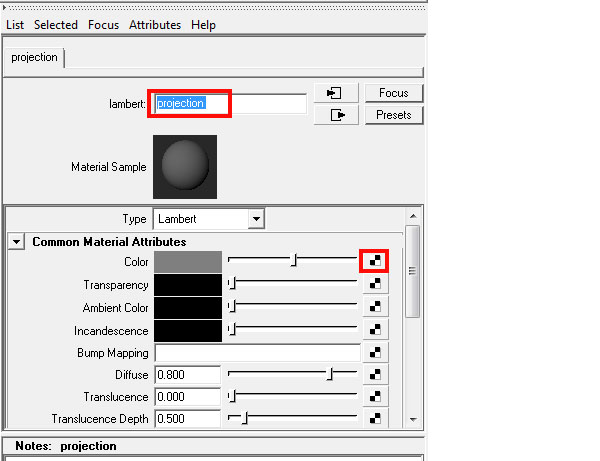The image size is (600, 461).
Task: Select the projection tab
Action: [34, 57]
